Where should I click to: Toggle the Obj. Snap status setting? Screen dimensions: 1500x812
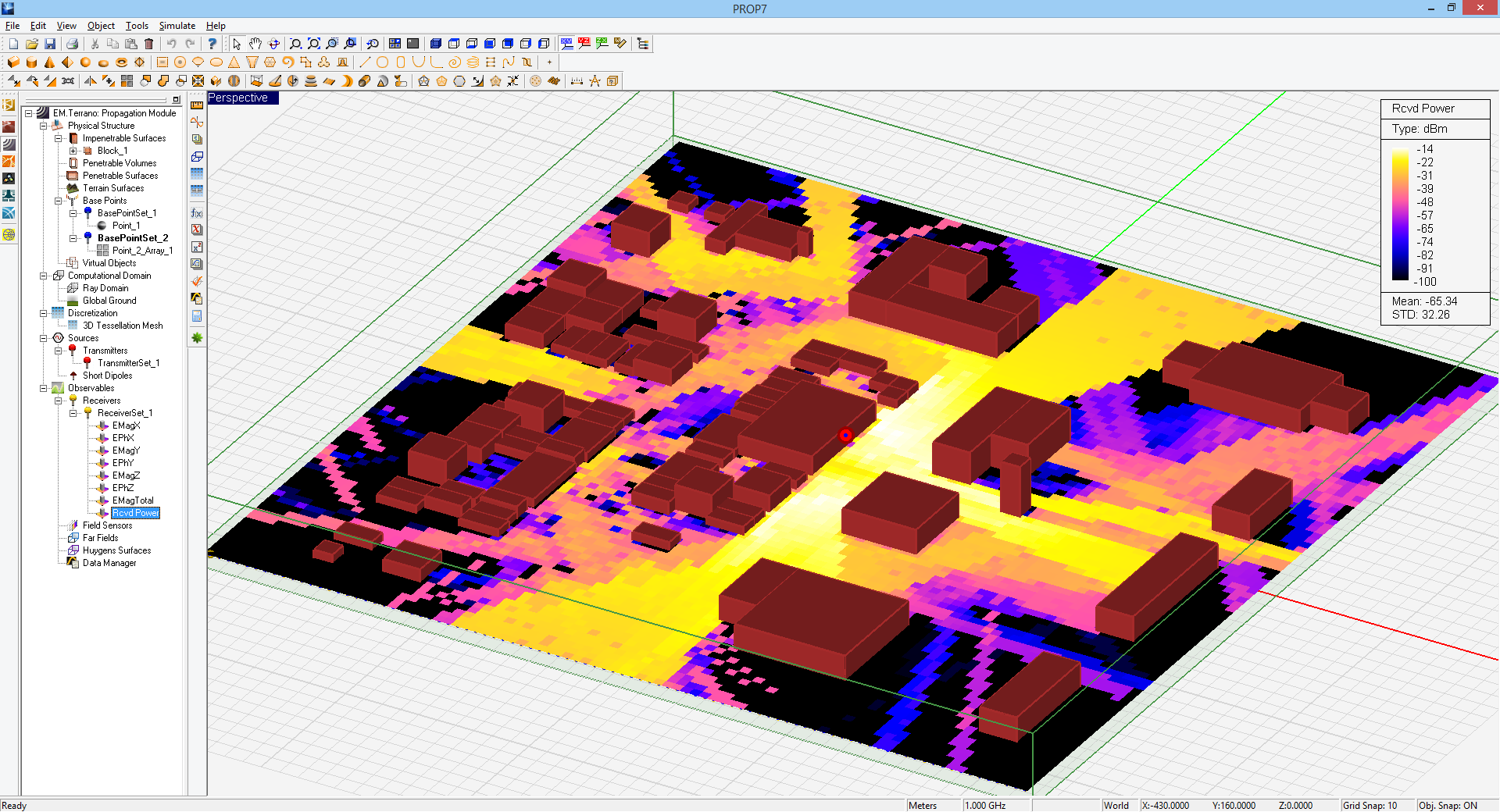pos(1448,805)
